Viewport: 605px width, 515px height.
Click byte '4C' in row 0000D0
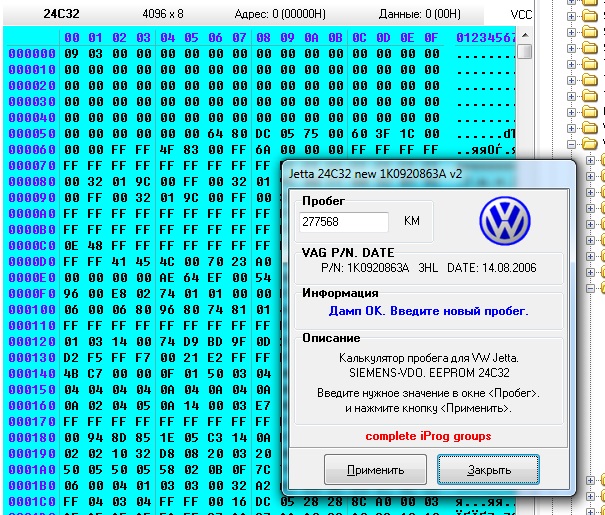pyautogui.click(x=167, y=262)
